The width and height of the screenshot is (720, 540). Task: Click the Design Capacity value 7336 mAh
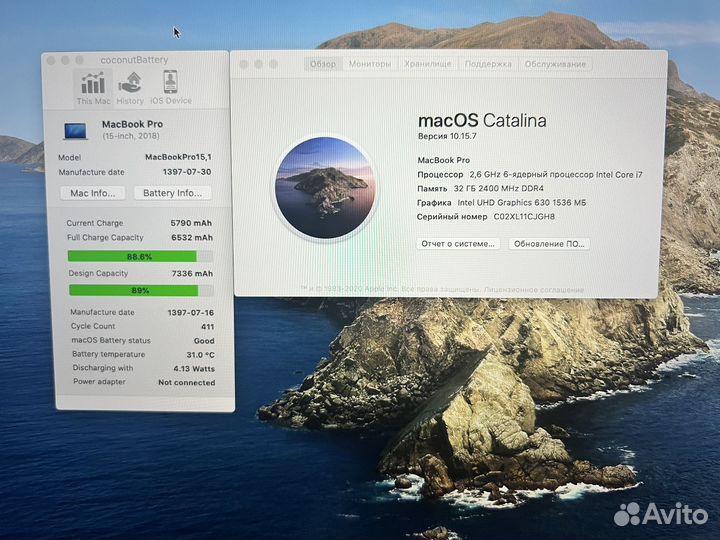click(192, 273)
